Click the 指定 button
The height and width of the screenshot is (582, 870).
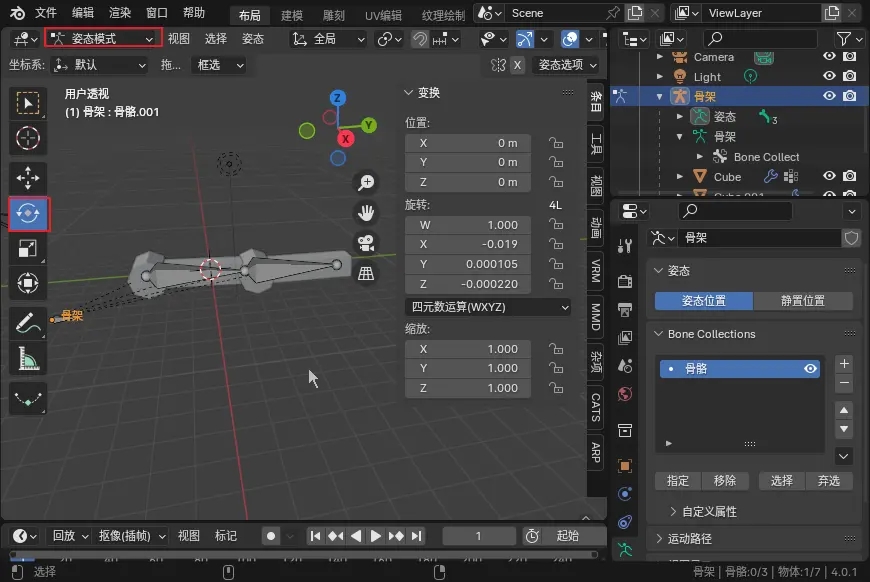click(x=678, y=481)
